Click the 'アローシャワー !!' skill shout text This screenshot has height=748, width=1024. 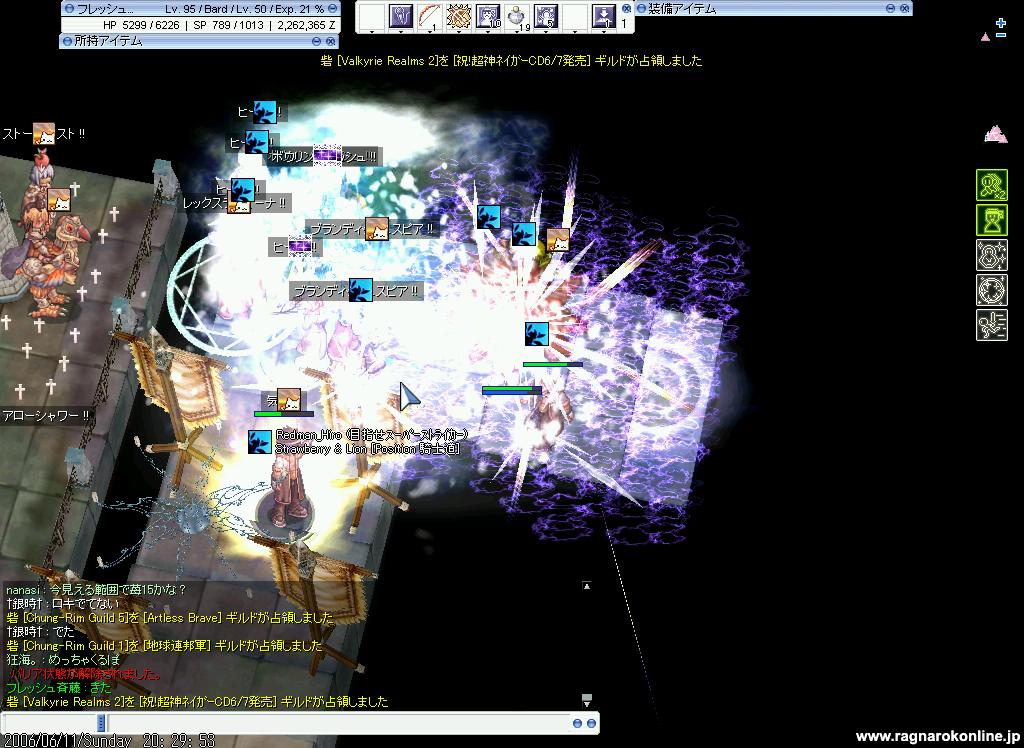tap(45, 415)
